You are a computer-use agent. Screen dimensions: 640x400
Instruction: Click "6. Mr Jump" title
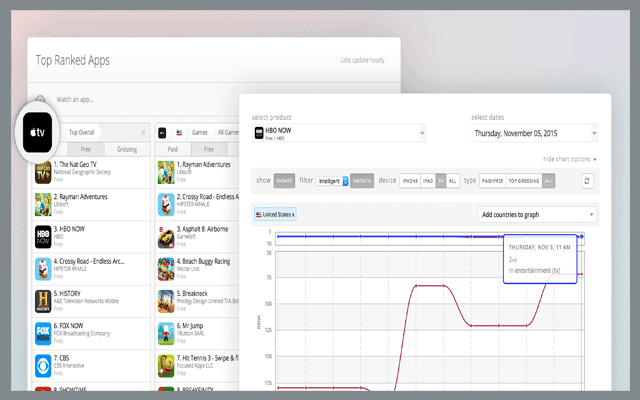[190, 326]
